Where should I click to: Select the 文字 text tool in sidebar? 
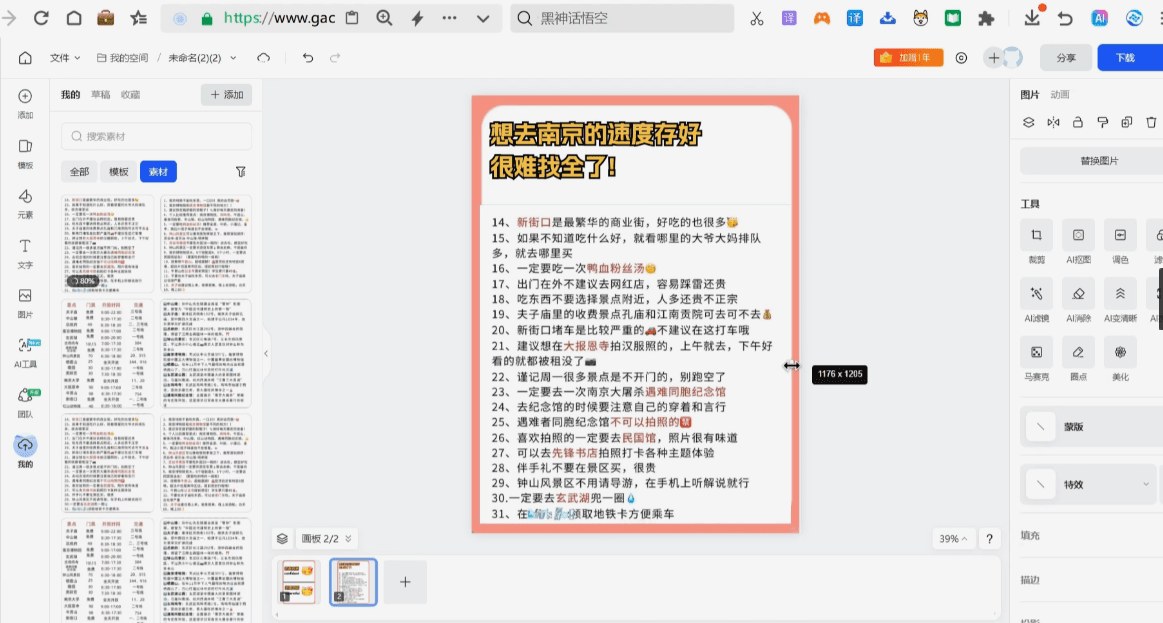pyautogui.click(x=25, y=252)
